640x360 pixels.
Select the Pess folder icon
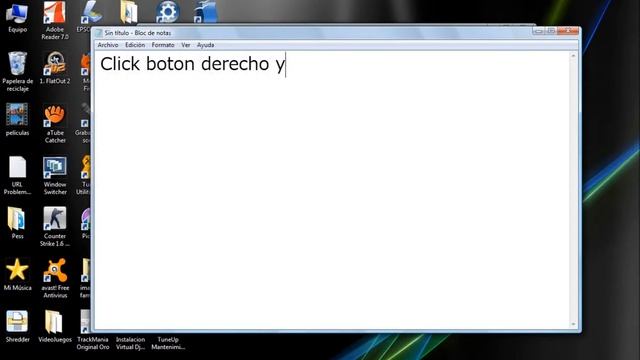point(17,223)
